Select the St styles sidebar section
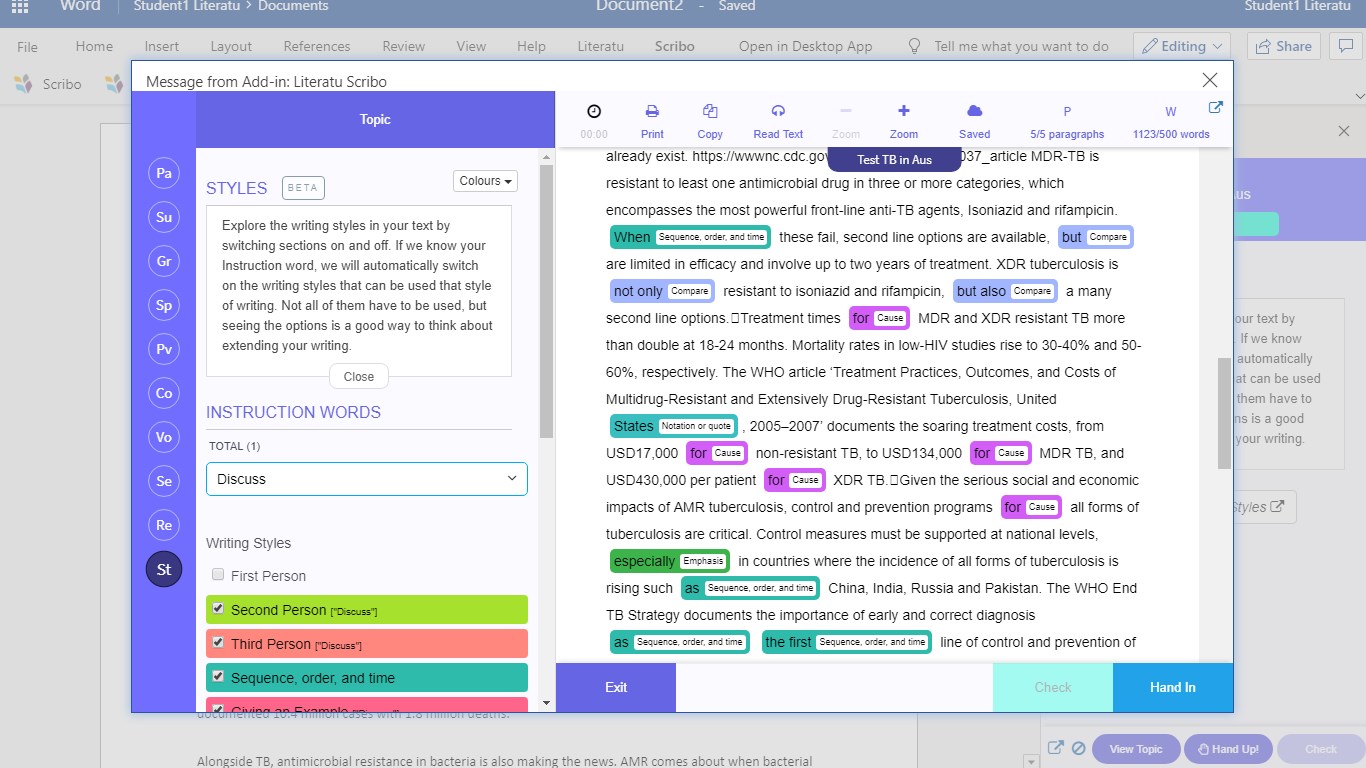Screen dimensions: 1366x768 pos(164,569)
